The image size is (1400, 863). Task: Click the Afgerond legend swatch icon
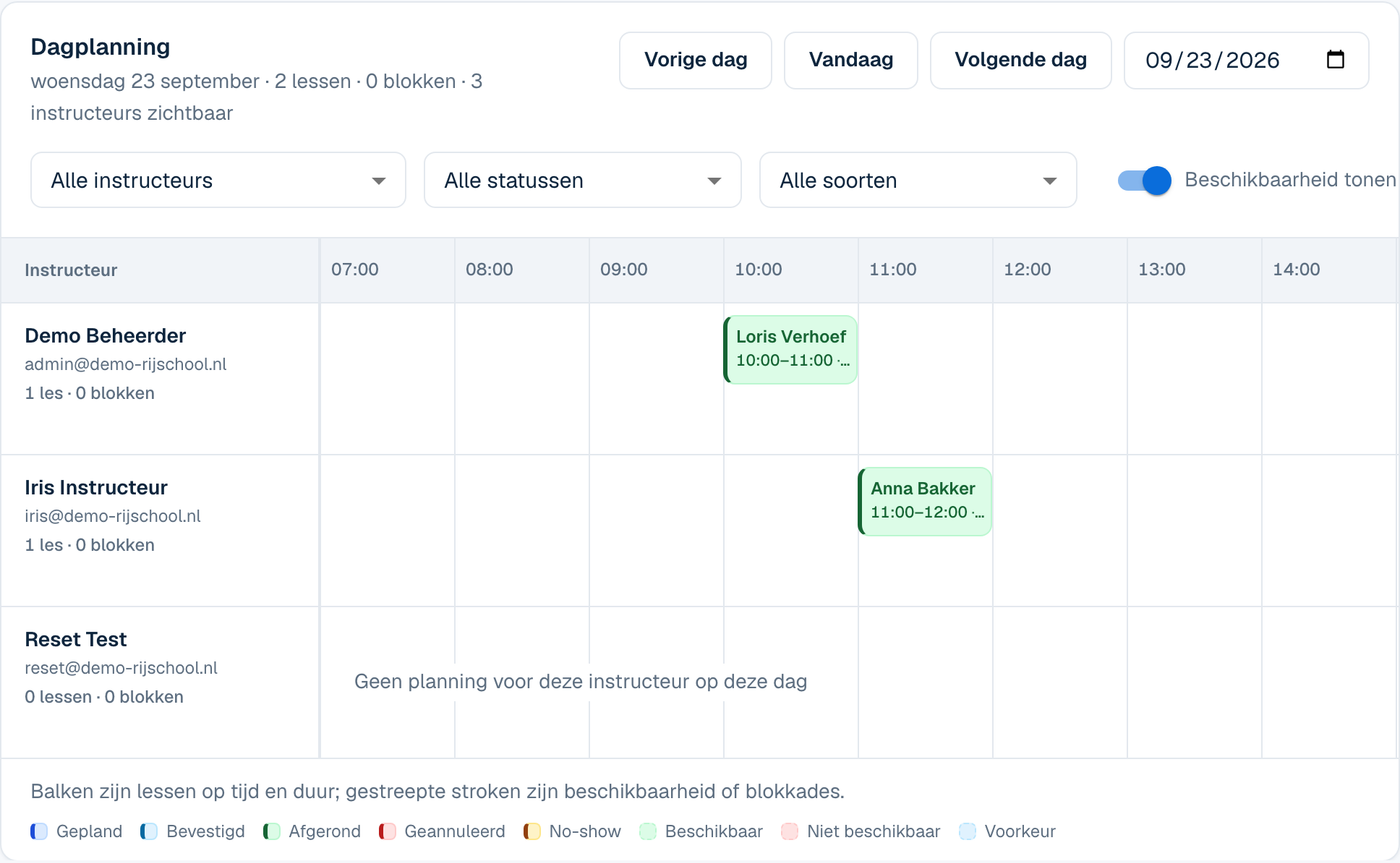click(x=271, y=831)
